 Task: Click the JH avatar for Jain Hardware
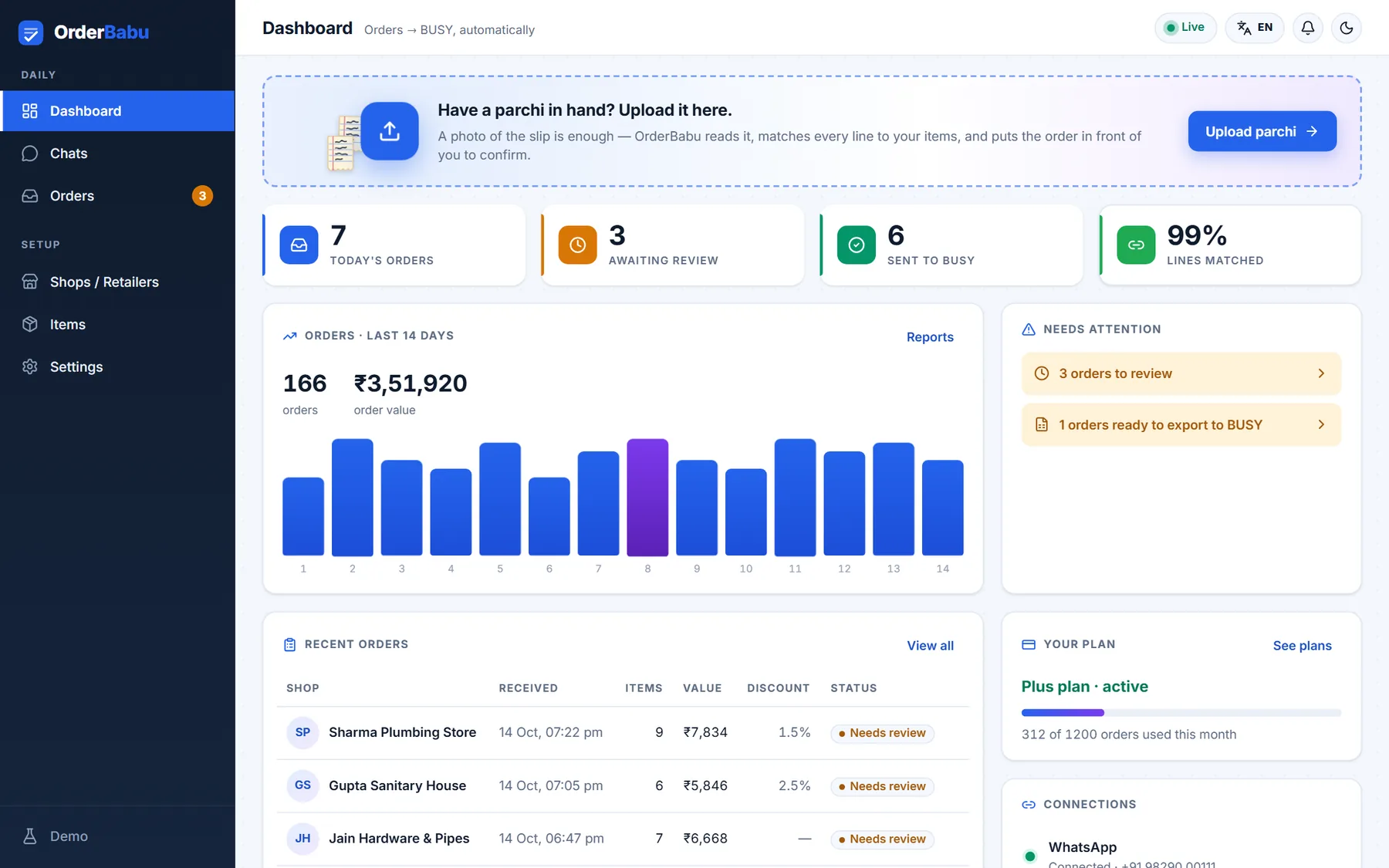pyautogui.click(x=302, y=839)
